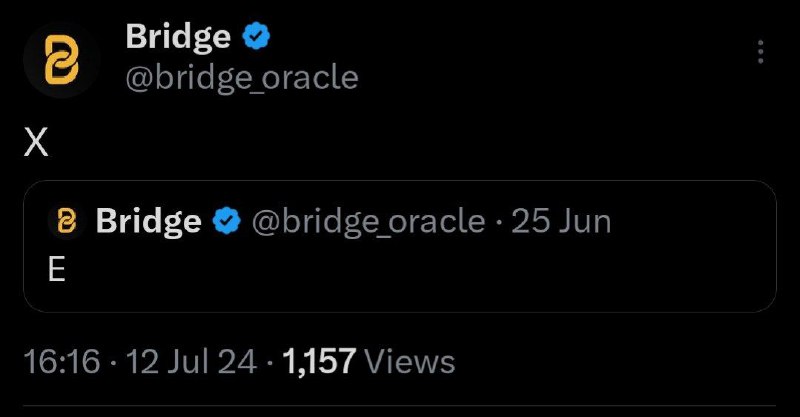
Task: Open Bridge profile avatar at top
Action: point(61,60)
